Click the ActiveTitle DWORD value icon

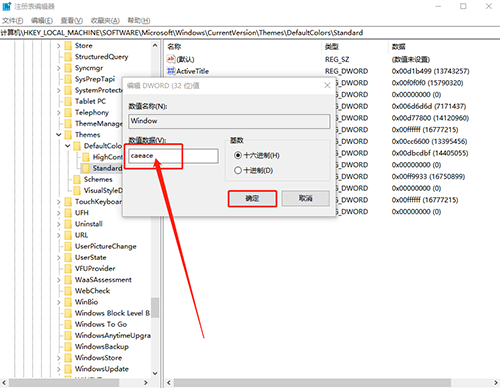click(x=171, y=71)
